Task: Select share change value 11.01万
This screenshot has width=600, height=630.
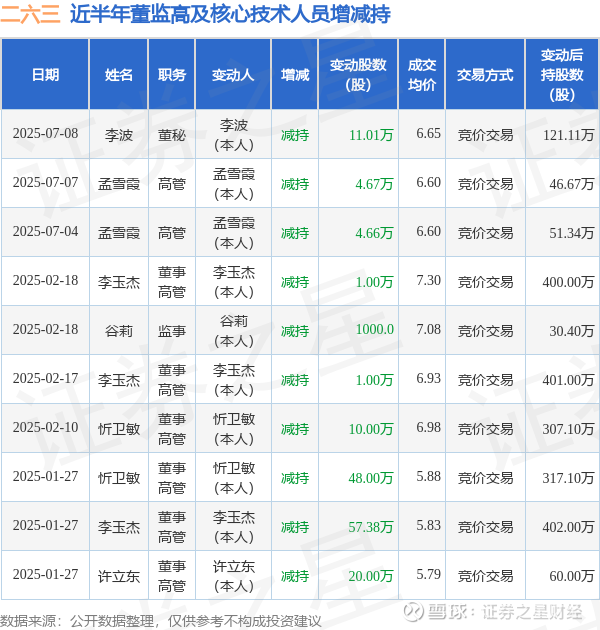Action: [x=371, y=135]
